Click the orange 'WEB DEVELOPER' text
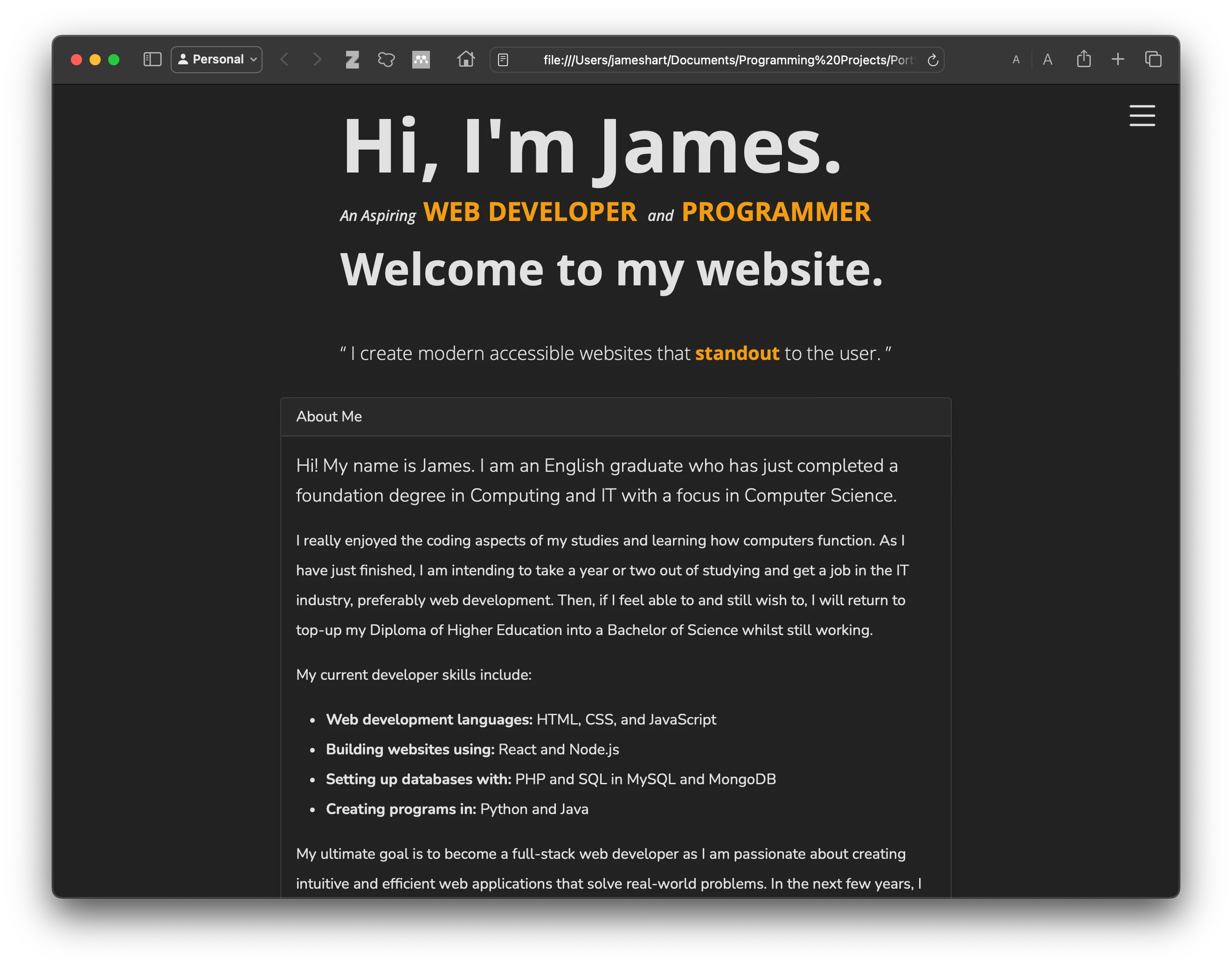The width and height of the screenshot is (1232, 967). [x=530, y=212]
